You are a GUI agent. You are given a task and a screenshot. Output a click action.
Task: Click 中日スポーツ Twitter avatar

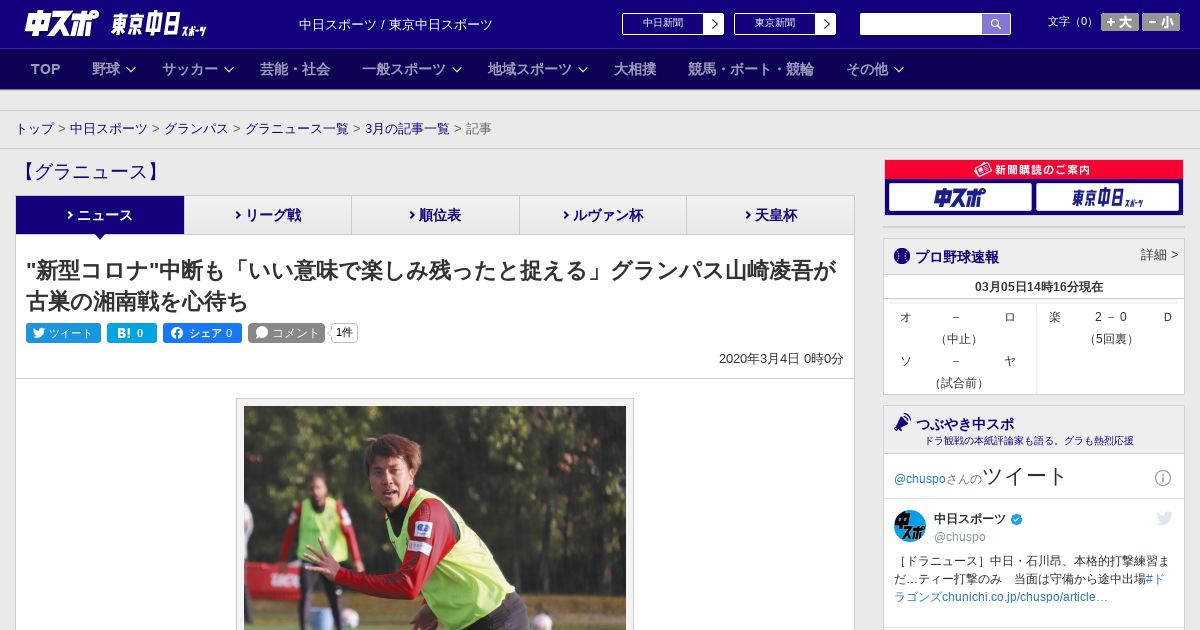(x=910, y=526)
